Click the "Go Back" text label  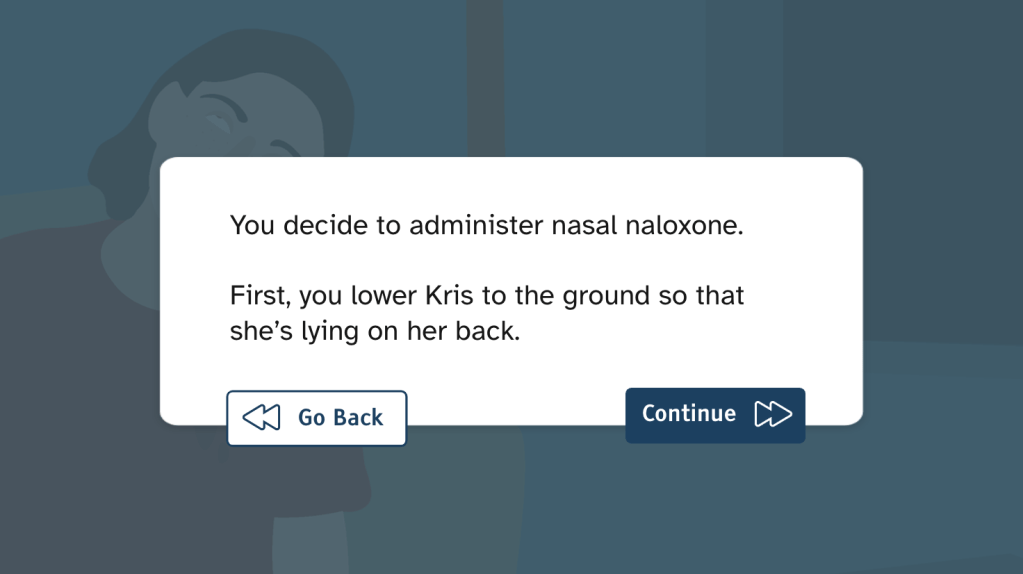click(340, 417)
